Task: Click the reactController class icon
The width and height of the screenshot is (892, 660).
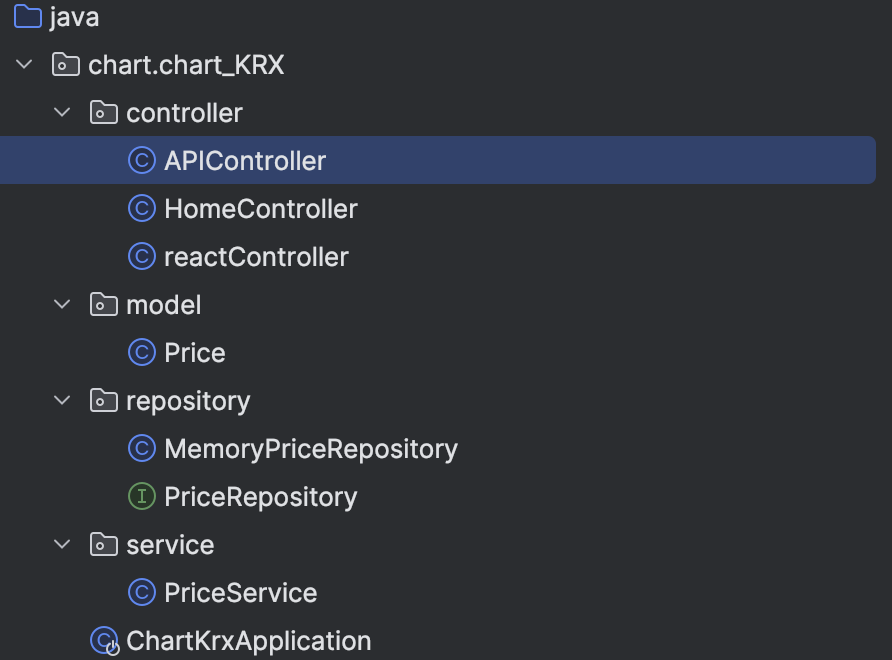Action: point(142,257)
